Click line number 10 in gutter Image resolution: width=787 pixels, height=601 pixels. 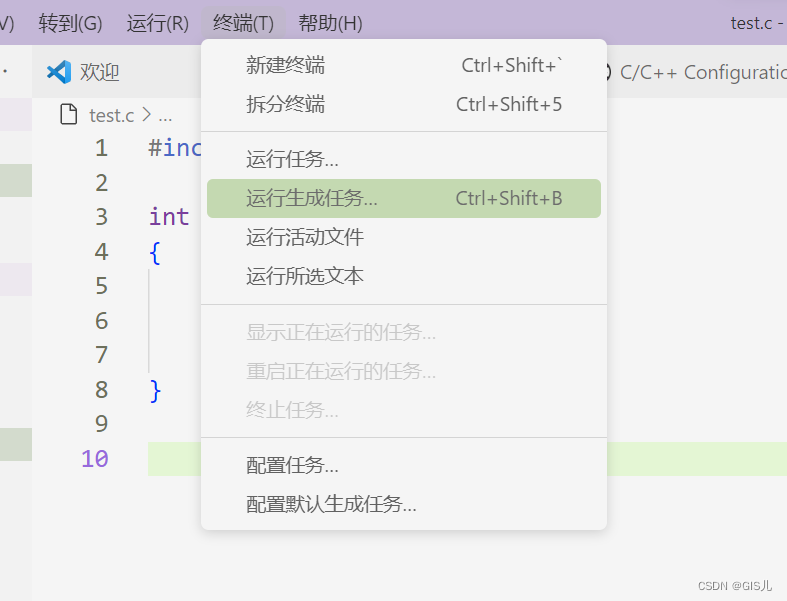[95, 459]
